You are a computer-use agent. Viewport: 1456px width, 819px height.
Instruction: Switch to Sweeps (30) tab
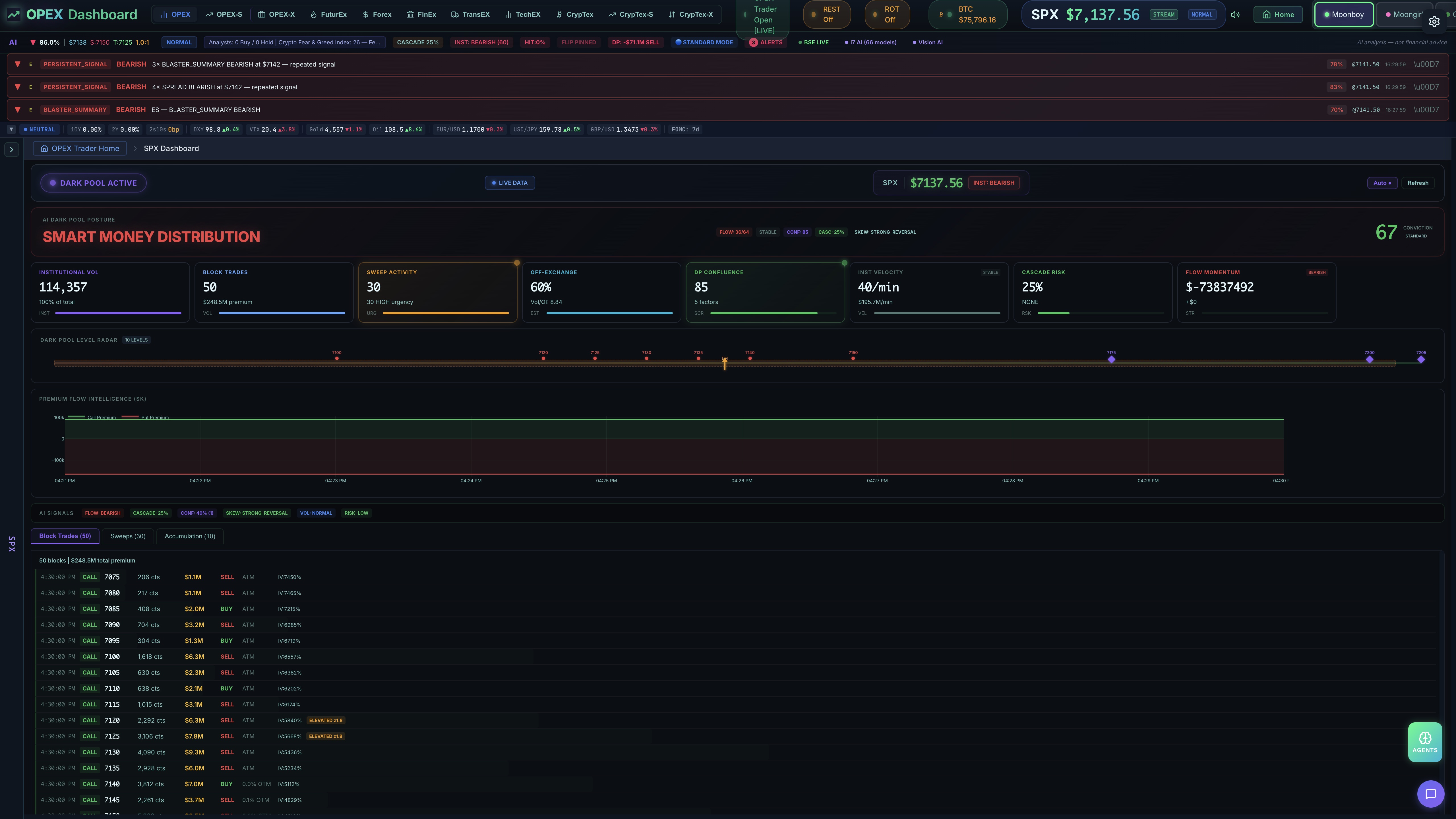click(128, 536)
